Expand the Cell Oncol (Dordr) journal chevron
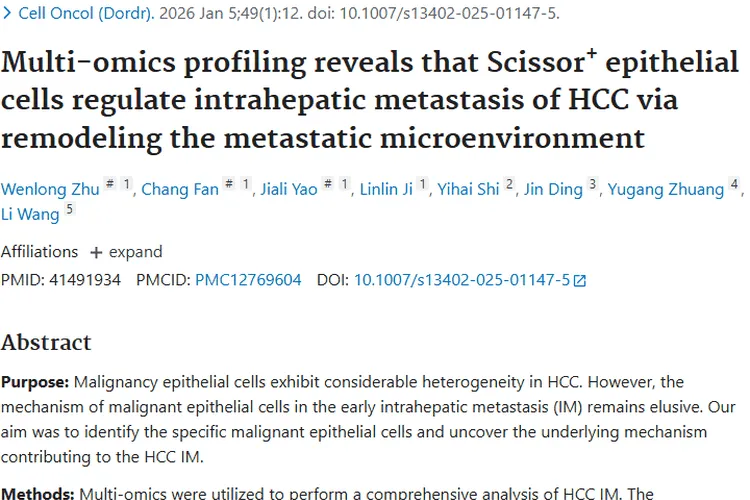Viewport: 750px width, 500px height. pyautogui.click(x=8, y=15)
